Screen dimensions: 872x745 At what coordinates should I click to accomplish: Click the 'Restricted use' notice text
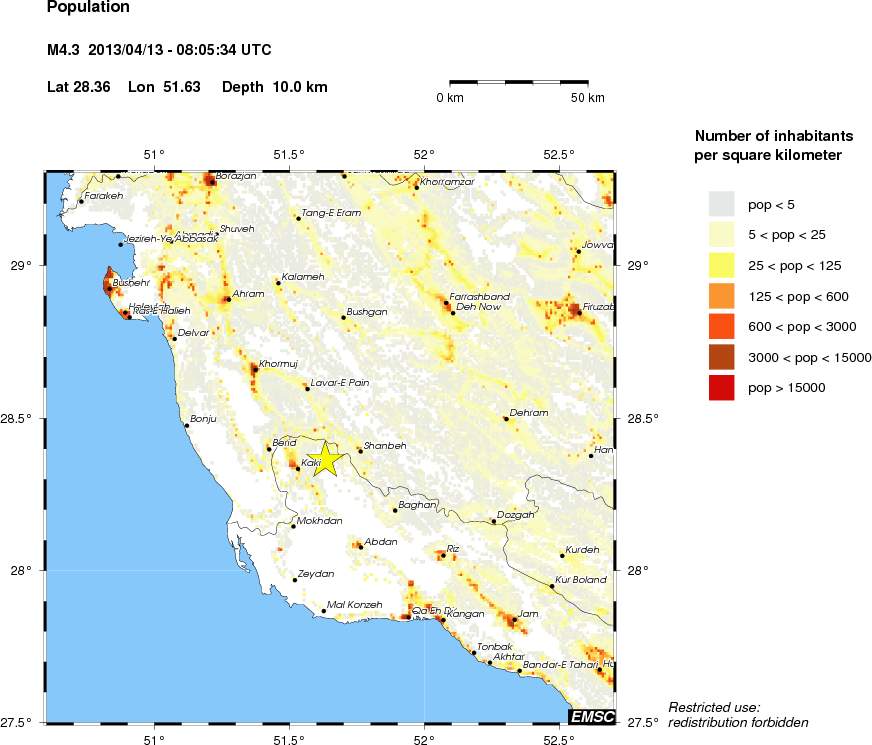click(x=714, y=707)
